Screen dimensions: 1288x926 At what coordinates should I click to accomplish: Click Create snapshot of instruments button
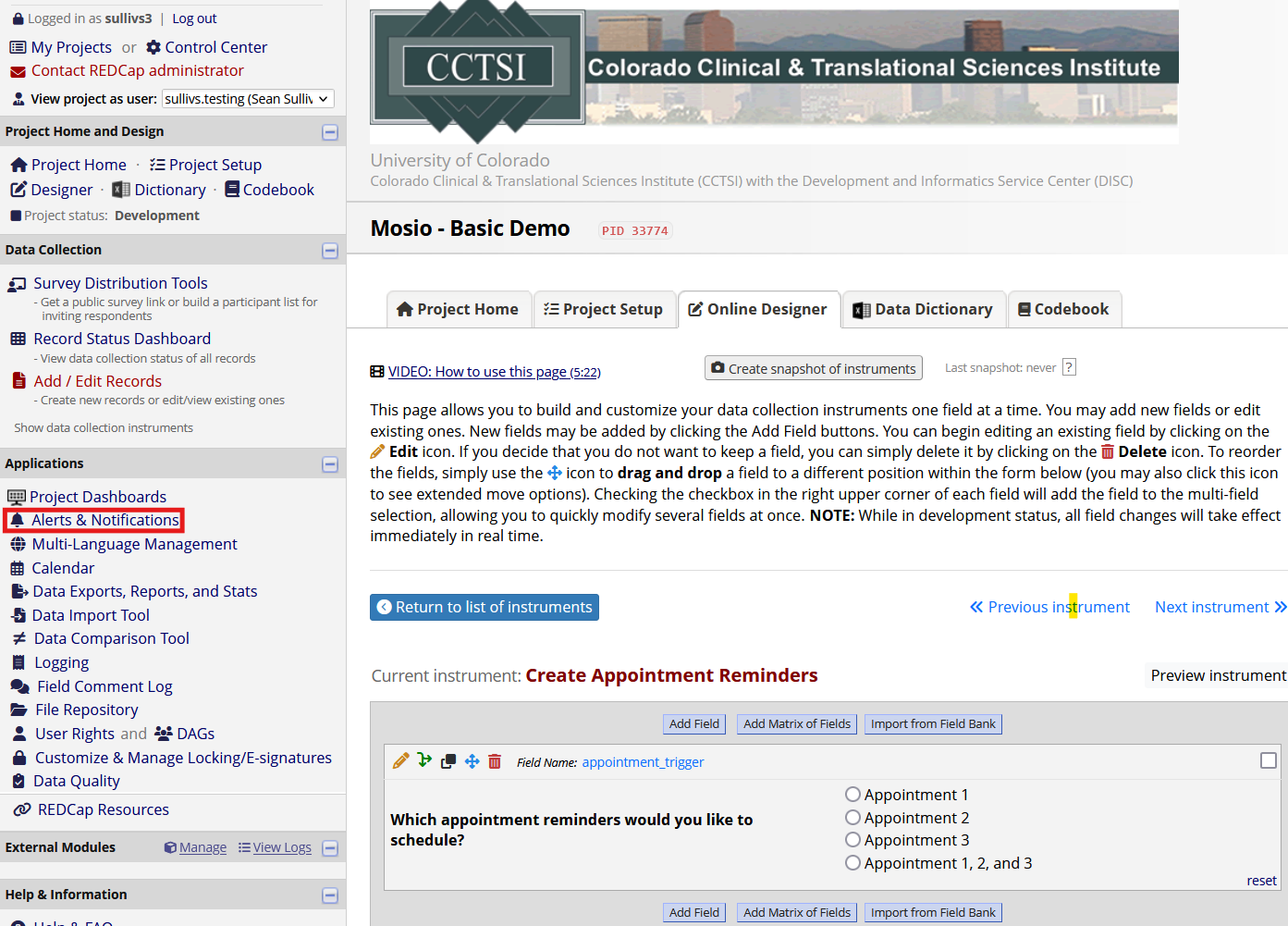(x=814, y=368)
